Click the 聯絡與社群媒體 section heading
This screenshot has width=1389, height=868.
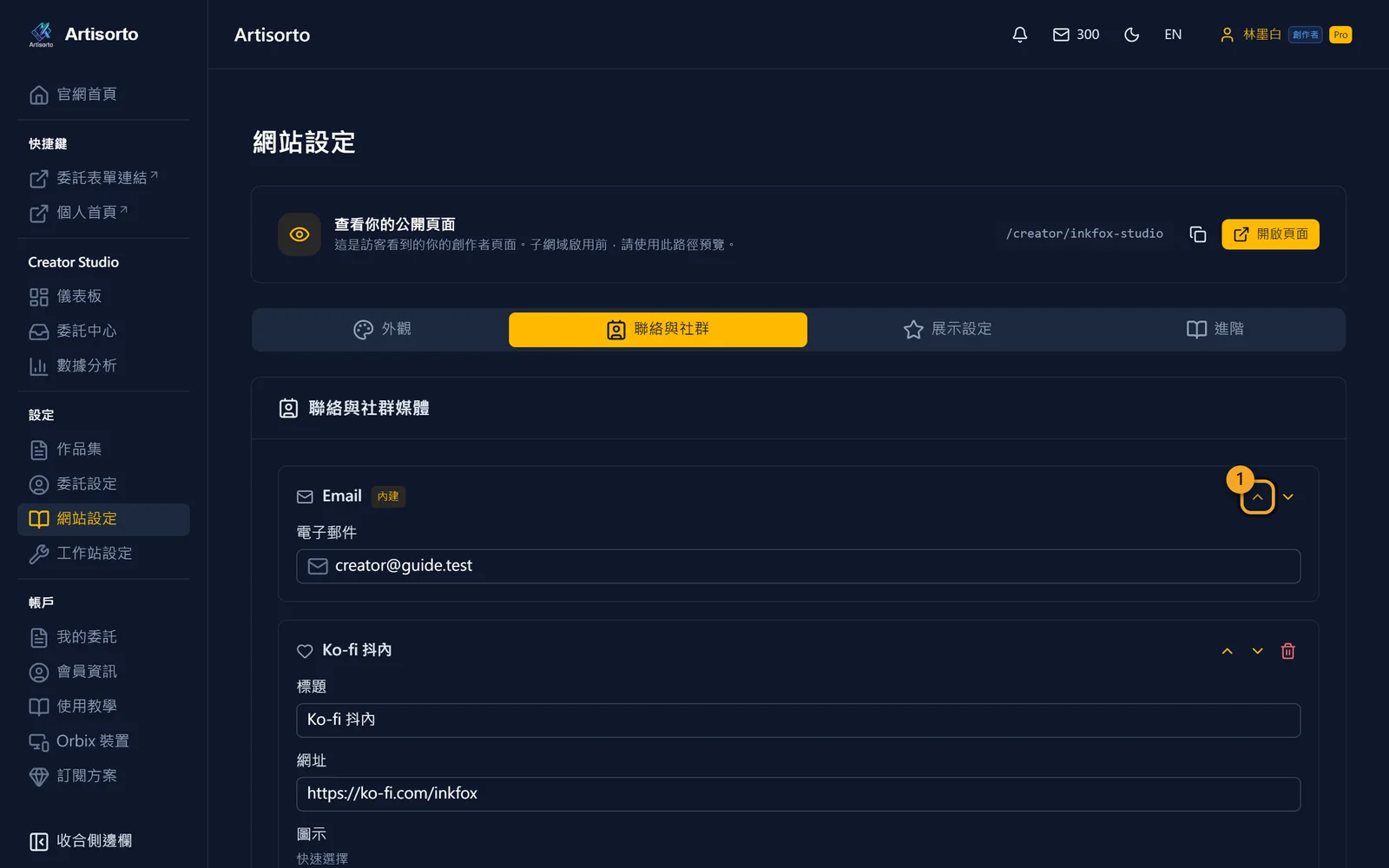point(369,408)
